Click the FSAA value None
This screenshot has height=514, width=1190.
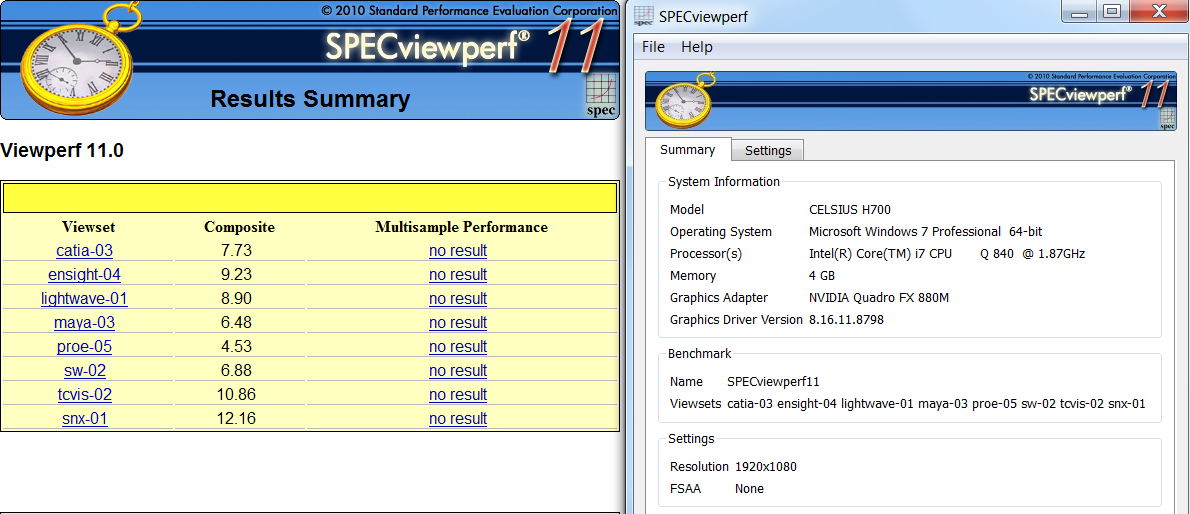pyautogui.click(x=749, y=488)
